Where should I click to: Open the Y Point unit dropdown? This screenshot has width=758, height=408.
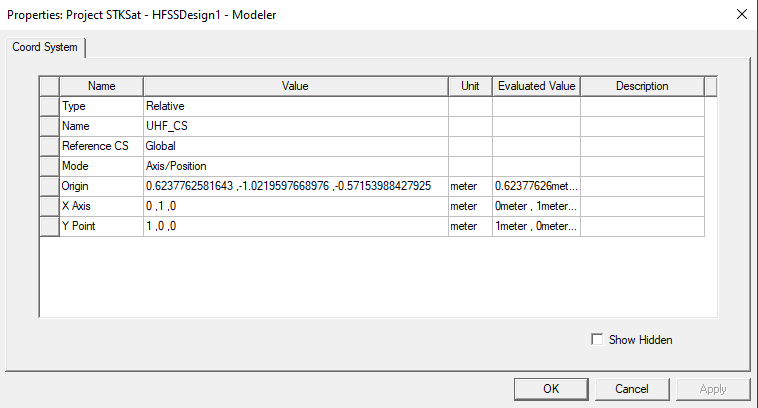click(469, 226)
